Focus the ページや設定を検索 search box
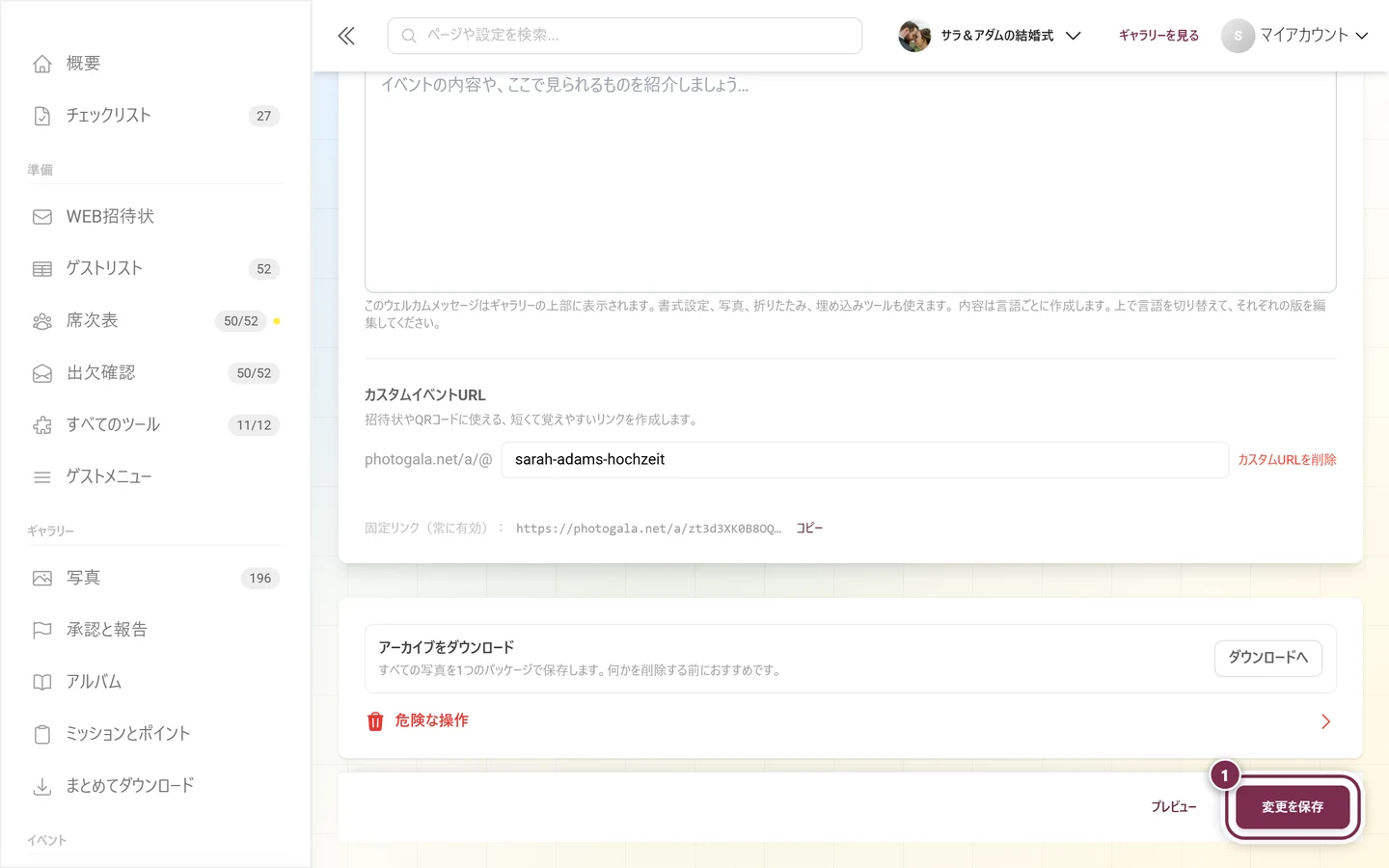Image resolution: width=1389 pixels, height=868 pixels. click(625, 36)
